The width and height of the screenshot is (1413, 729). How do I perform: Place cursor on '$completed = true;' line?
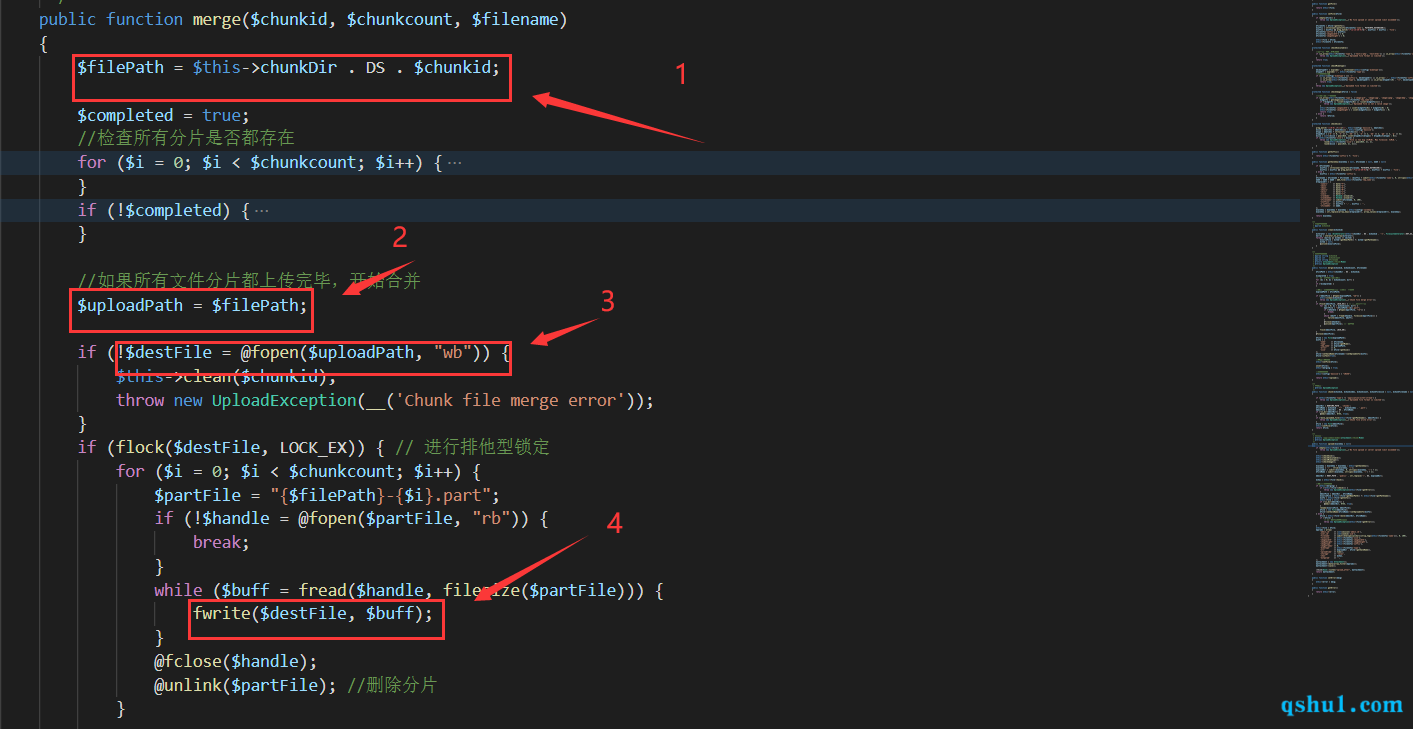click(x=164, y=115)
